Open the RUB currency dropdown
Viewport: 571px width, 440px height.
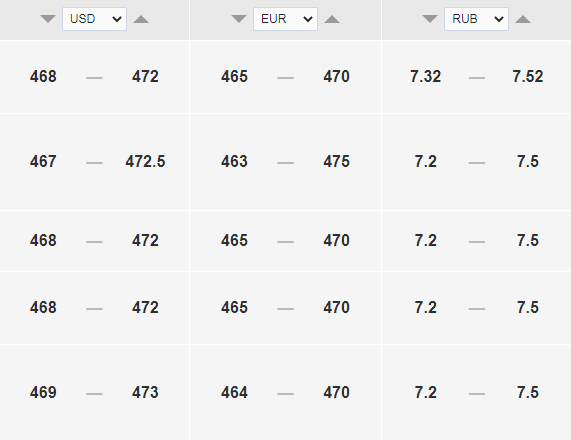coord(476,19)
